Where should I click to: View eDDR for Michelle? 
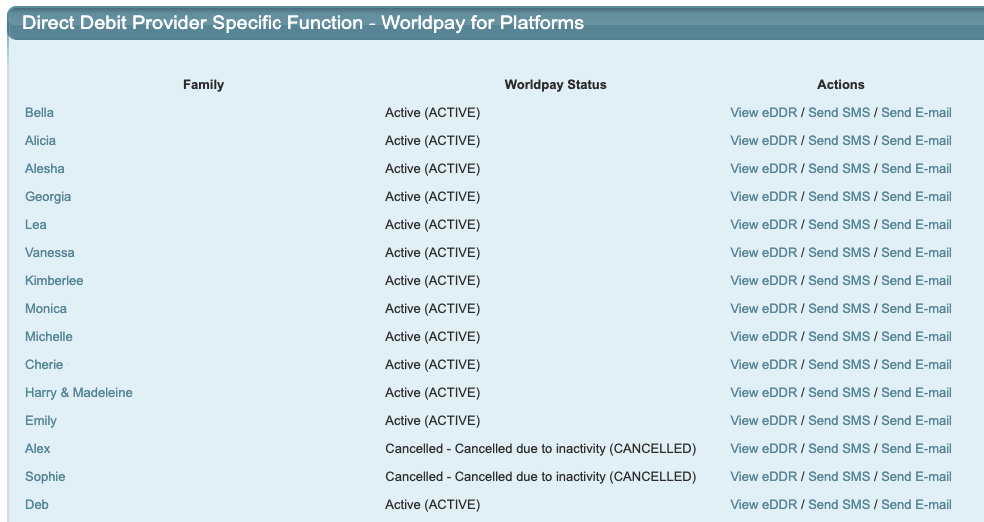pos(764,337)
